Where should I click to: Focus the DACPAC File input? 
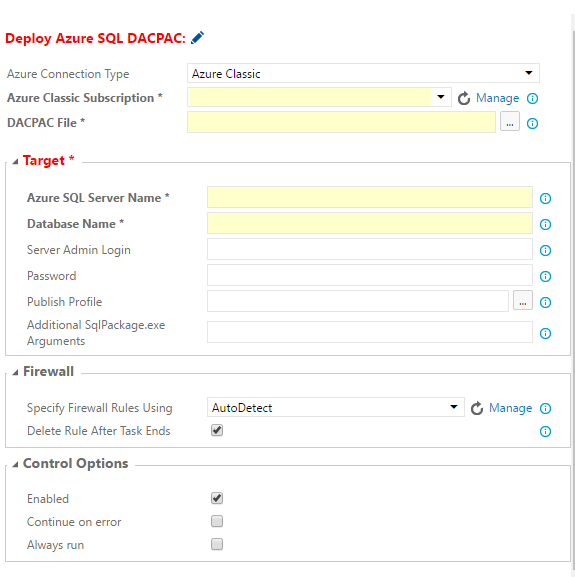tap(341, 122)
